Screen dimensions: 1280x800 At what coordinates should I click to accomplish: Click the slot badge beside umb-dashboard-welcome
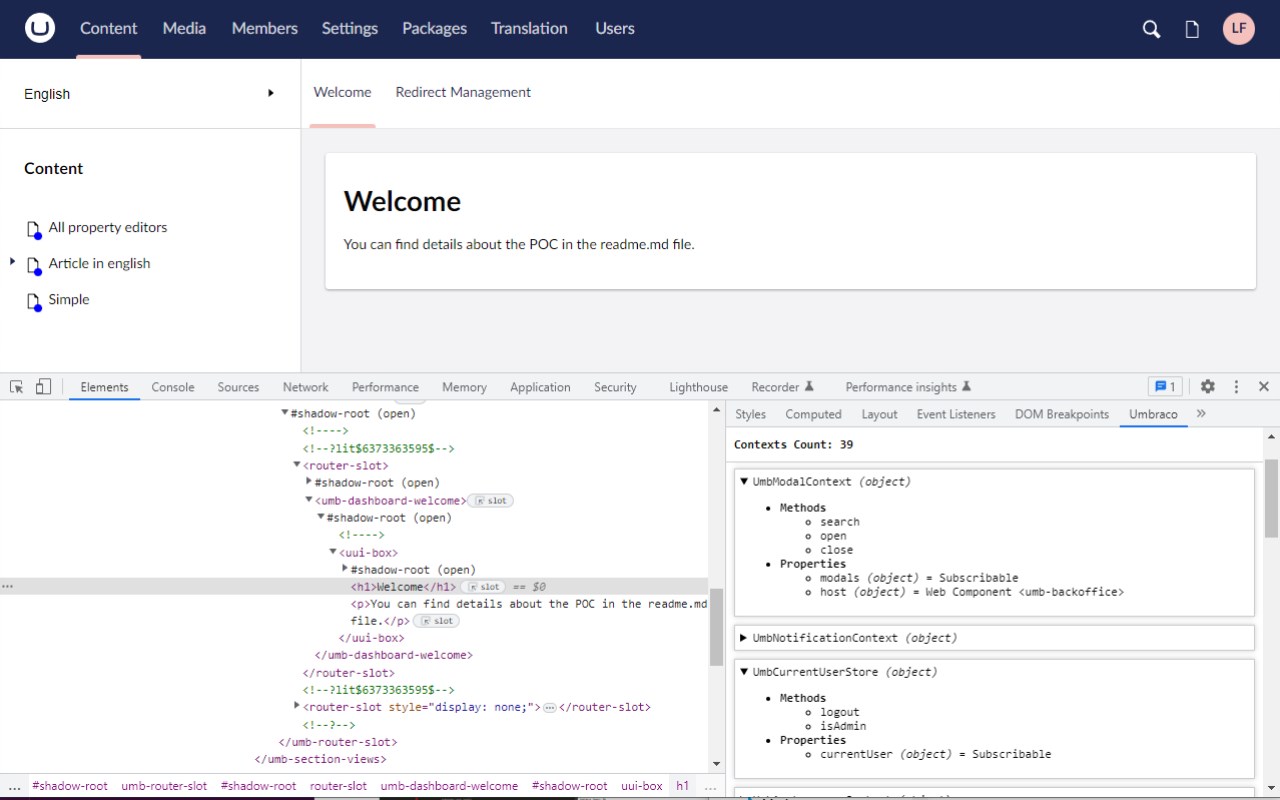pyautogui.click(x=491, y=500)
